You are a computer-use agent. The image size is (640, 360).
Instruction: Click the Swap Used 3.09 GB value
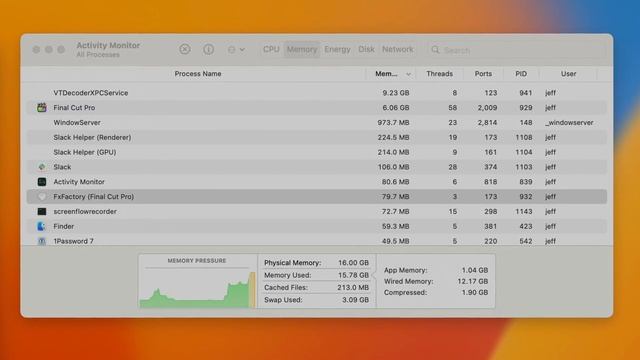tap(355, 300)
